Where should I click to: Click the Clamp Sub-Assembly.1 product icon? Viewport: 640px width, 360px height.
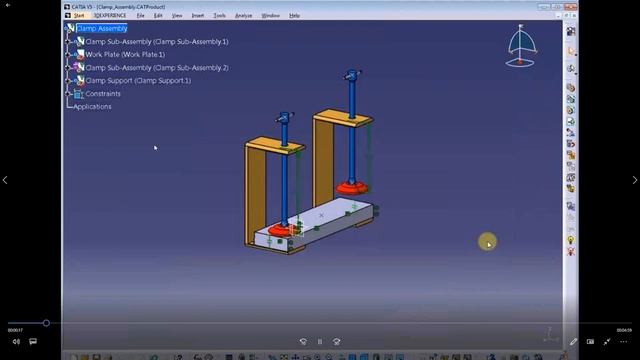pos(79,41)
